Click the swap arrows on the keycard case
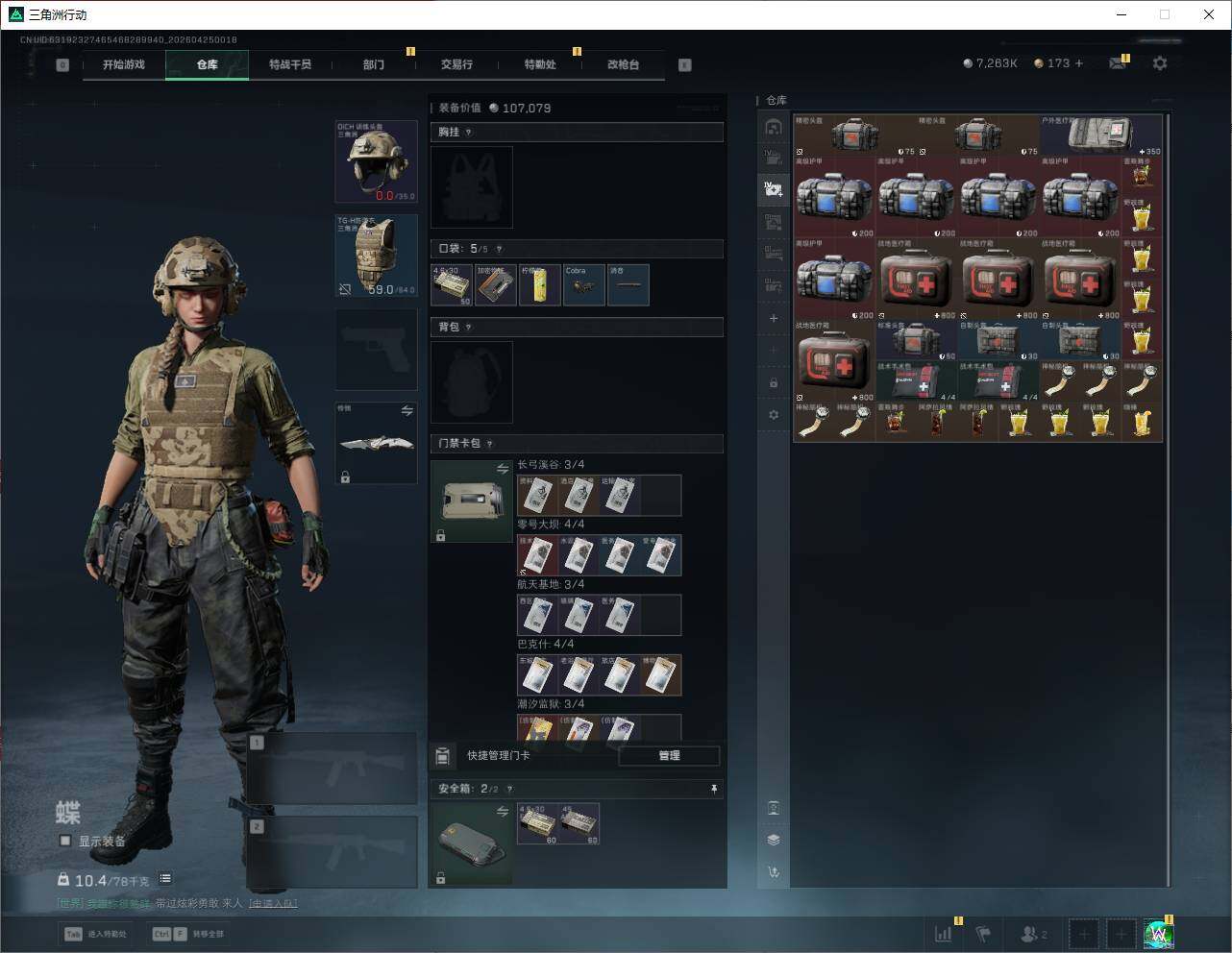 point(502,469)
